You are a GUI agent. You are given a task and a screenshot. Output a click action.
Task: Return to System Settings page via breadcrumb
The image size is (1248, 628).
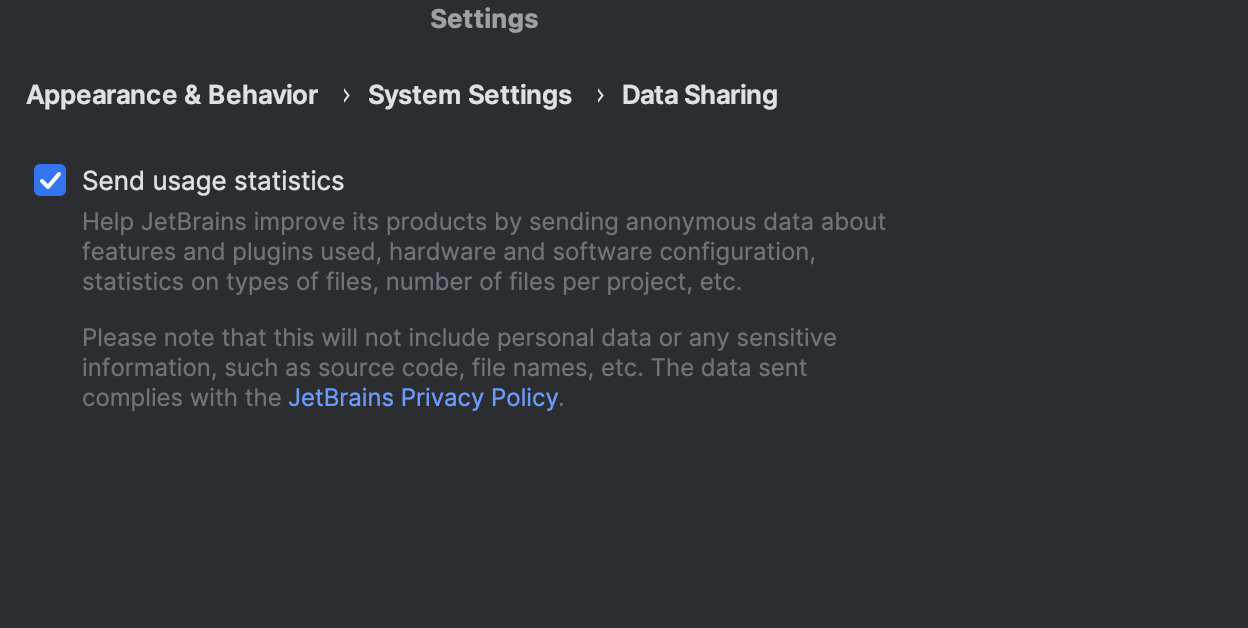click(469, 95)
